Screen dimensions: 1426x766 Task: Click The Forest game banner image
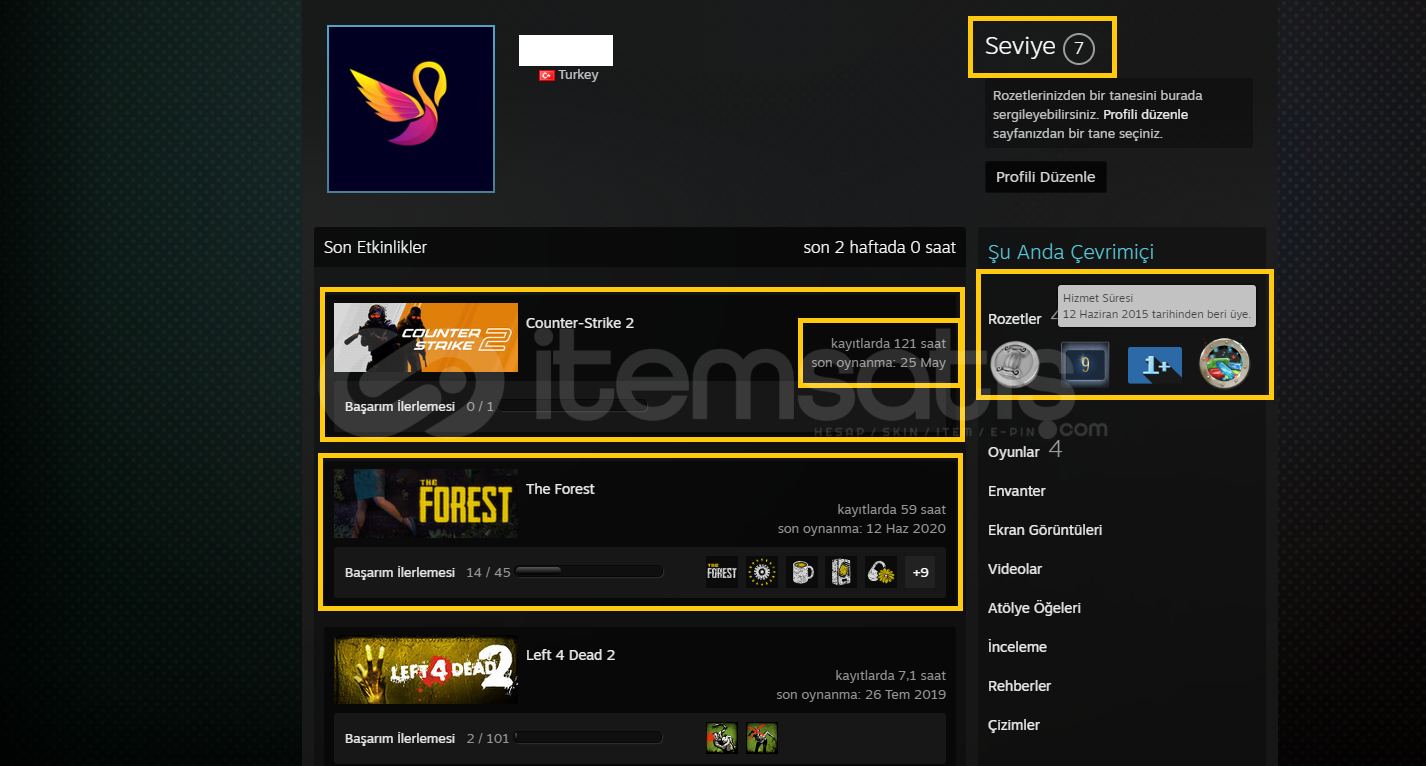tap(426, 503)
